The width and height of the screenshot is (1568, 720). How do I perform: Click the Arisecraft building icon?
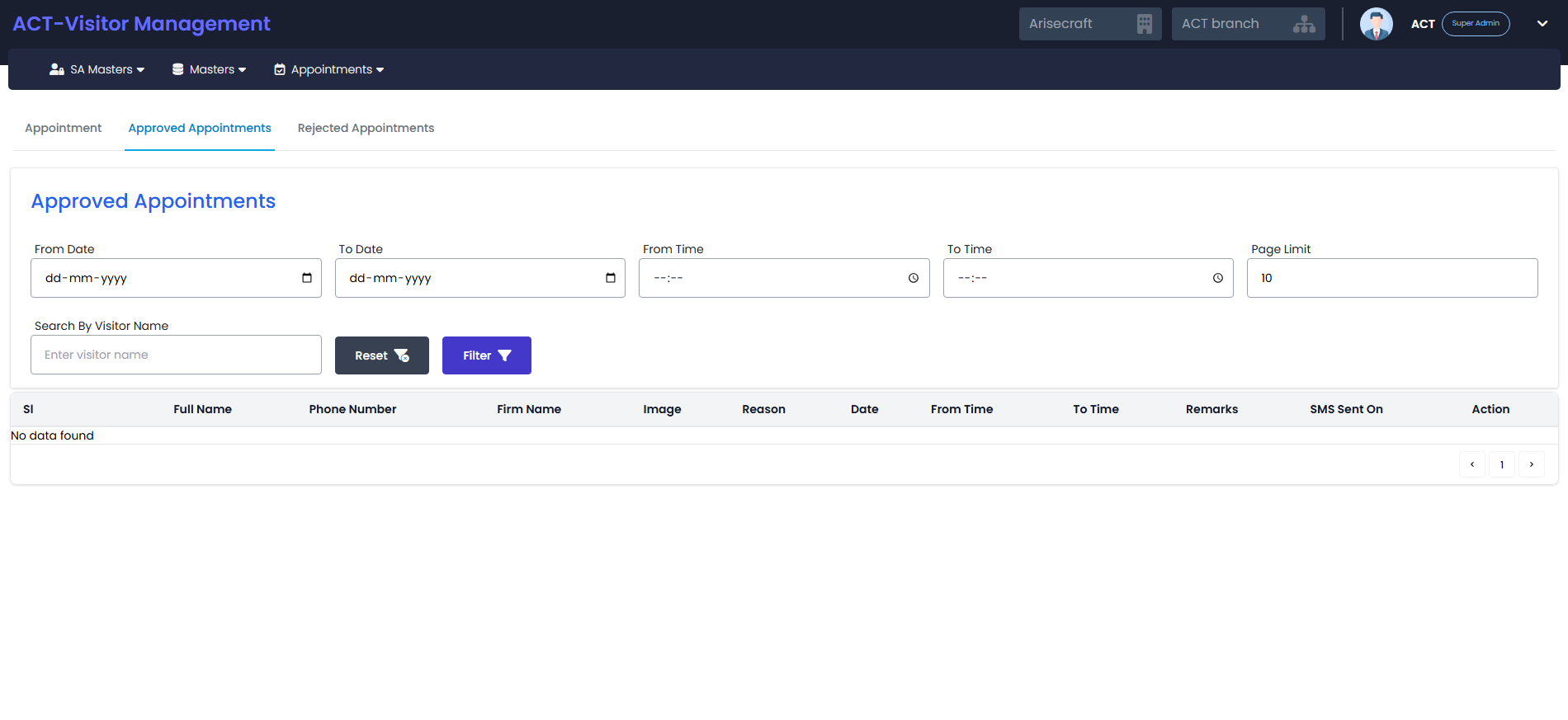1144,24
